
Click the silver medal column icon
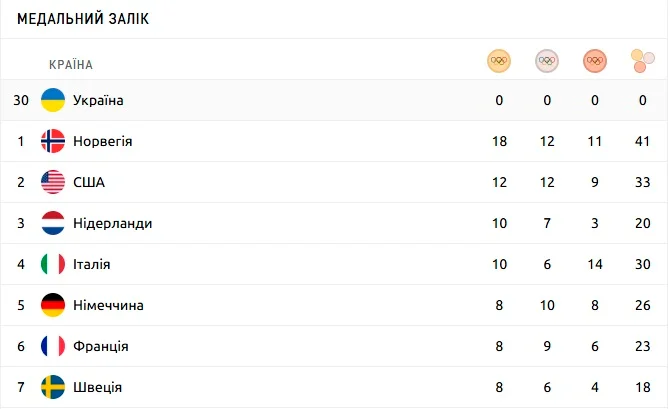[x=546, y=61]
